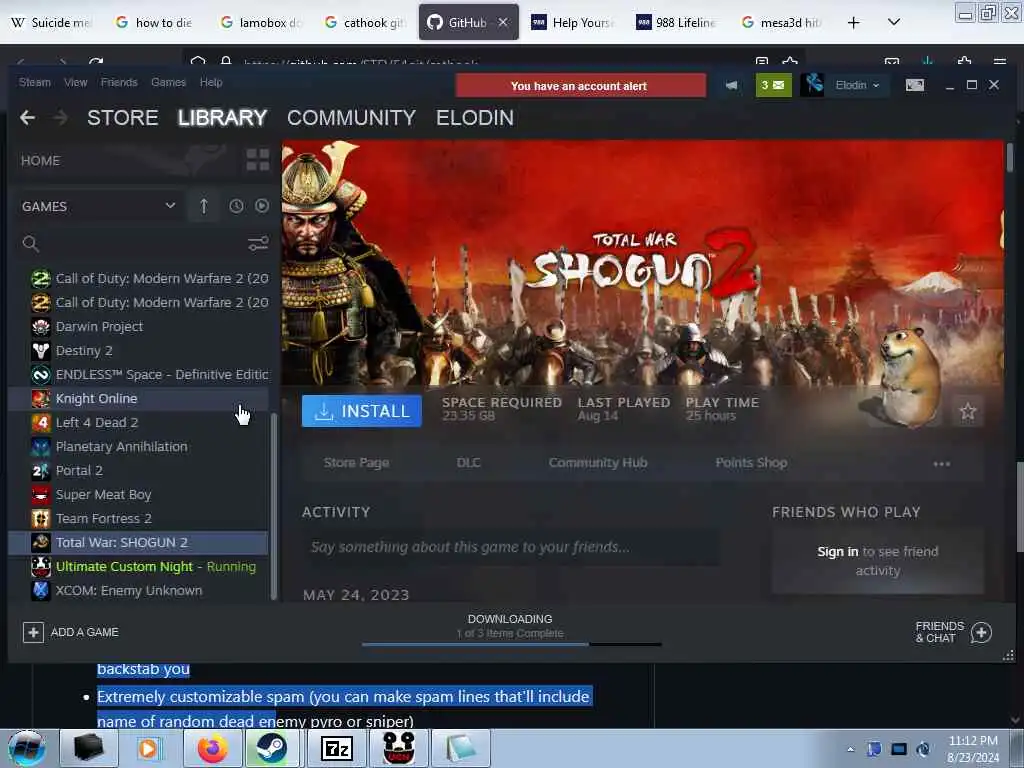Select the Portal 2 game icon
Viewport: 1024px width, 768px height.
40,471
